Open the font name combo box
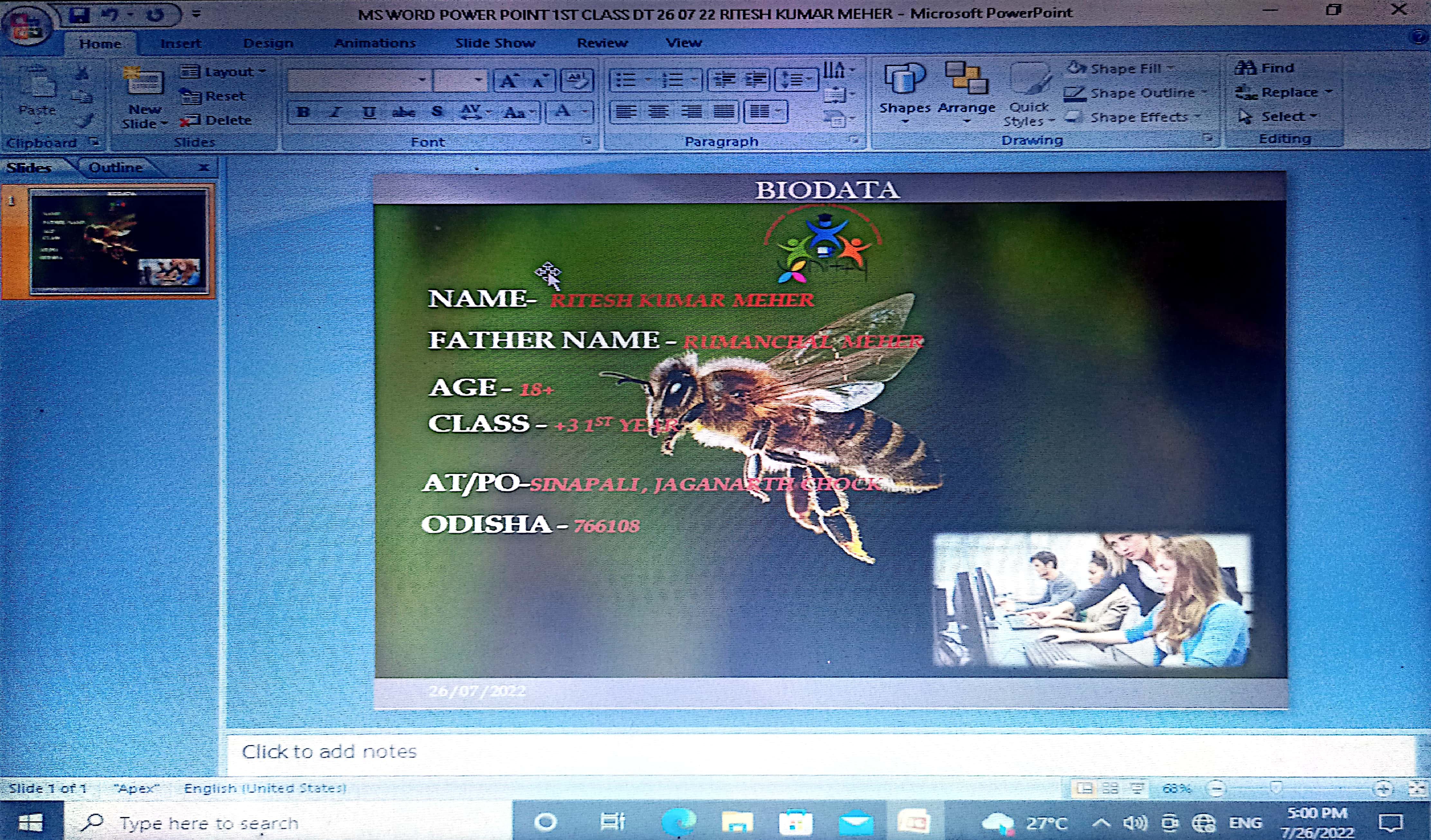The width and height of the screenshot is (1431, 840). pyautogui.click(x=358, y=80)
